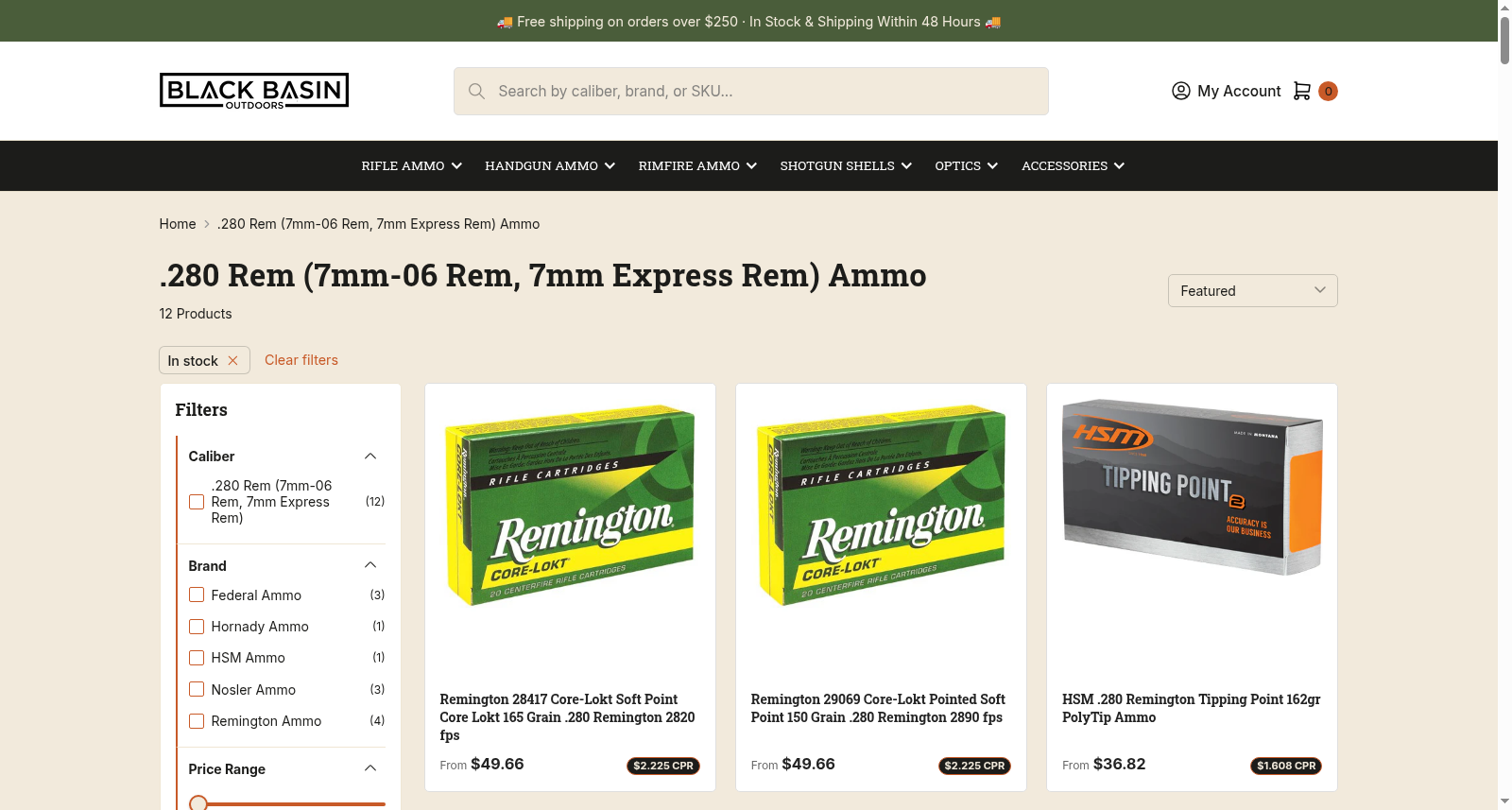The width and height of the screenshot is (1512, 810).
Task: Open HSM Tipping Point 162gr product link
Action: [1192, 708]
